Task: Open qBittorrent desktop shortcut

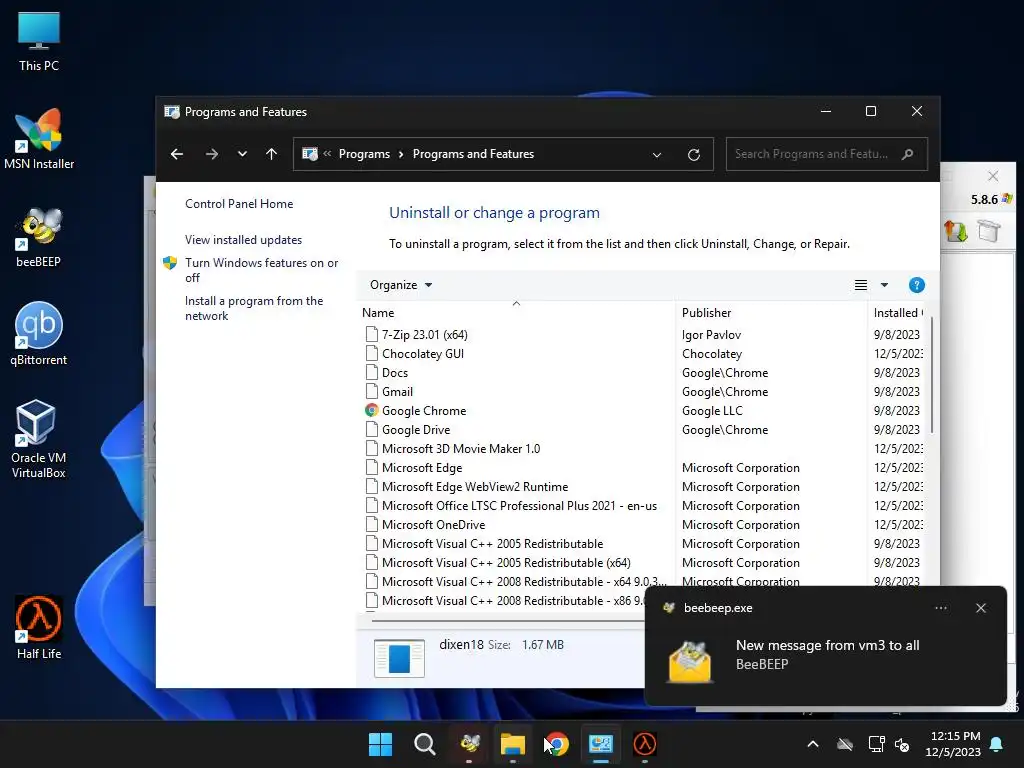Action: 39,334
